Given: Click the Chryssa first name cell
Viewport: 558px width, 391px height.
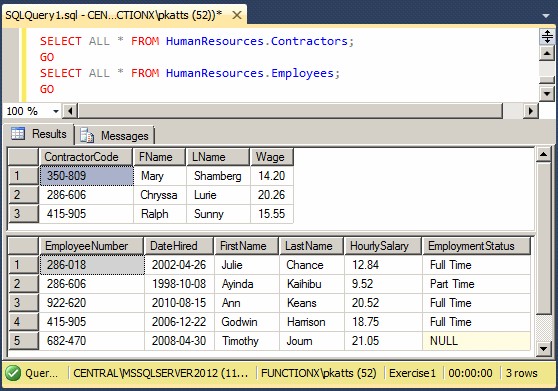Looking at the screenshot, I should (x=160, y=195).
